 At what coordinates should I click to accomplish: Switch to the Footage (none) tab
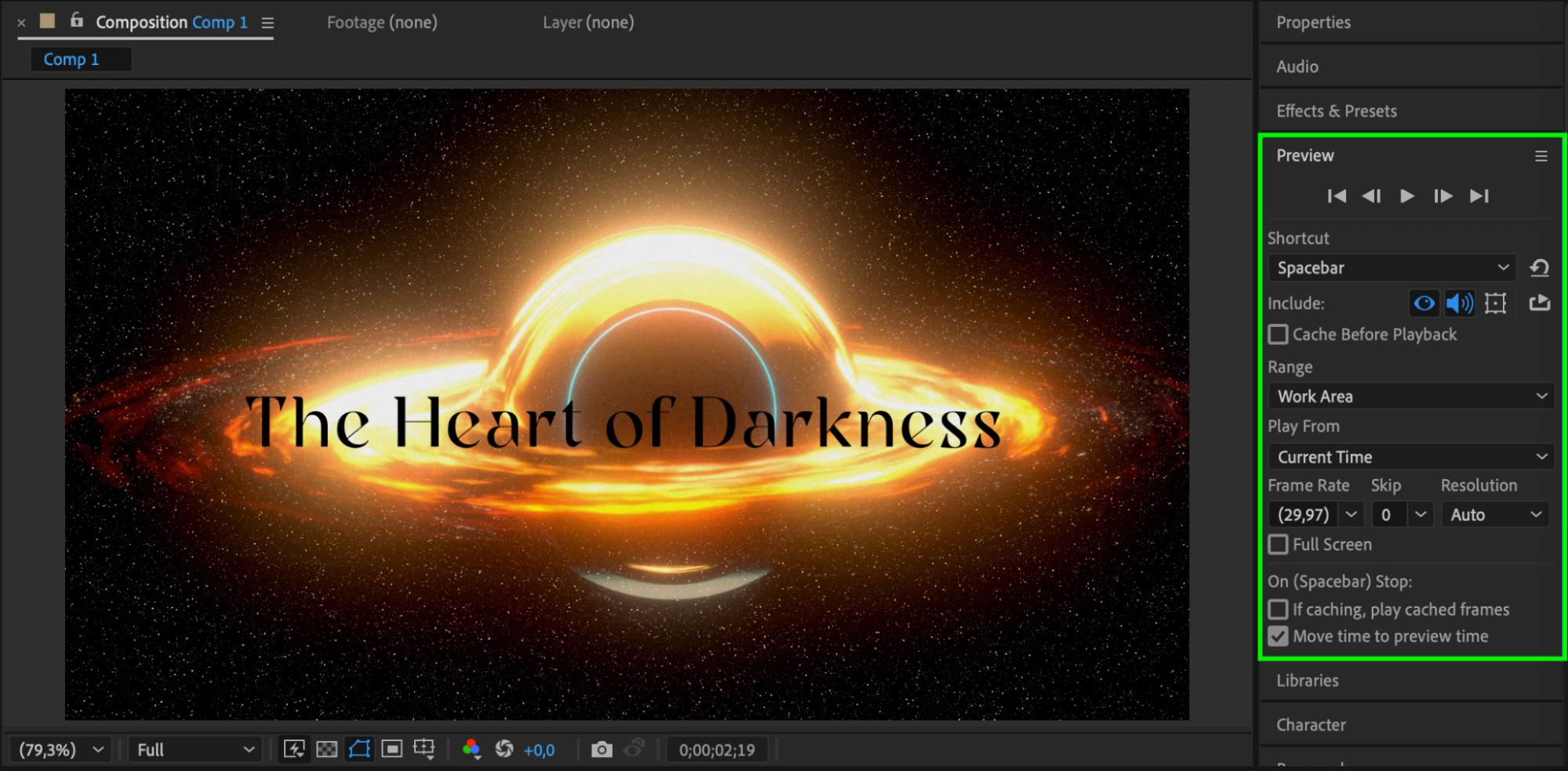(382, 23)
